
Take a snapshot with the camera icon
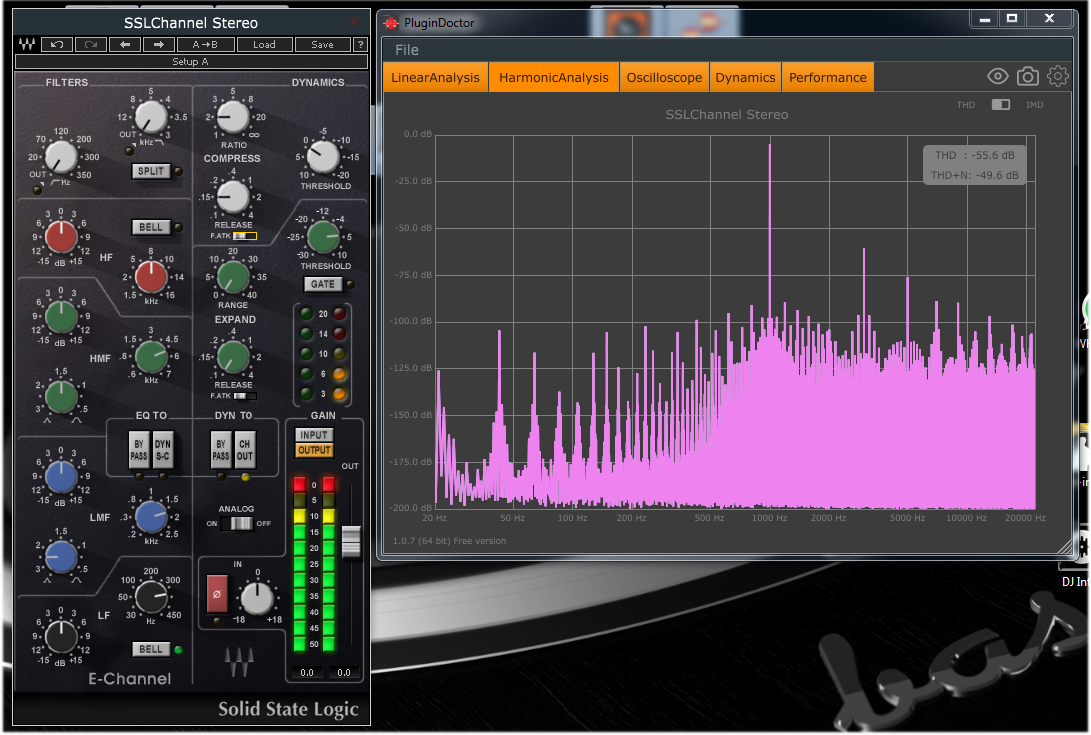(x=1028, y=77)
